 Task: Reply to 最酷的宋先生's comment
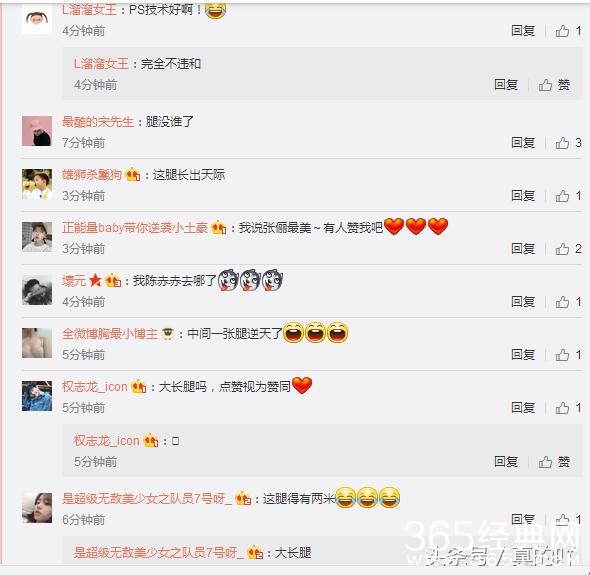point(523,143)
